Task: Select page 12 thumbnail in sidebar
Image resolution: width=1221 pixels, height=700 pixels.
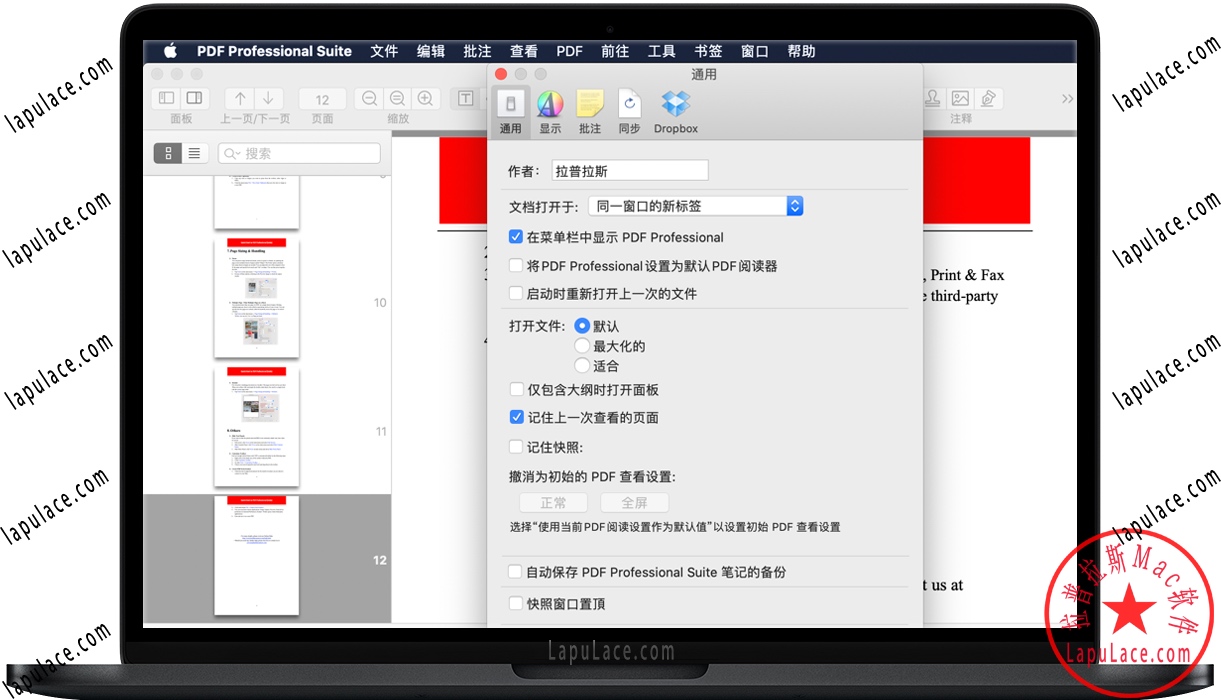Action: pos(256,555)
